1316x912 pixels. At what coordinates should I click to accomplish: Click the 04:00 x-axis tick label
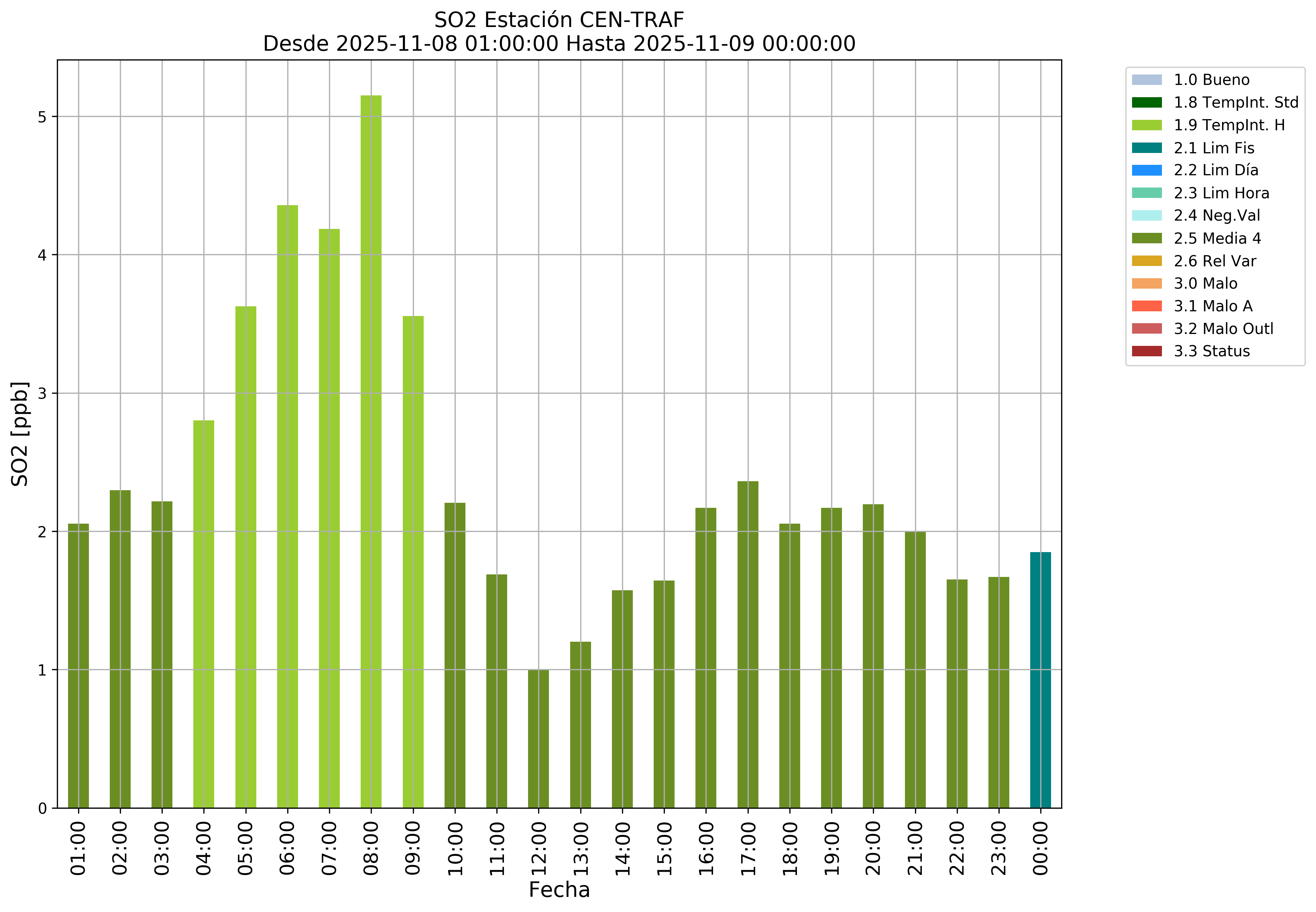point(204,848)
